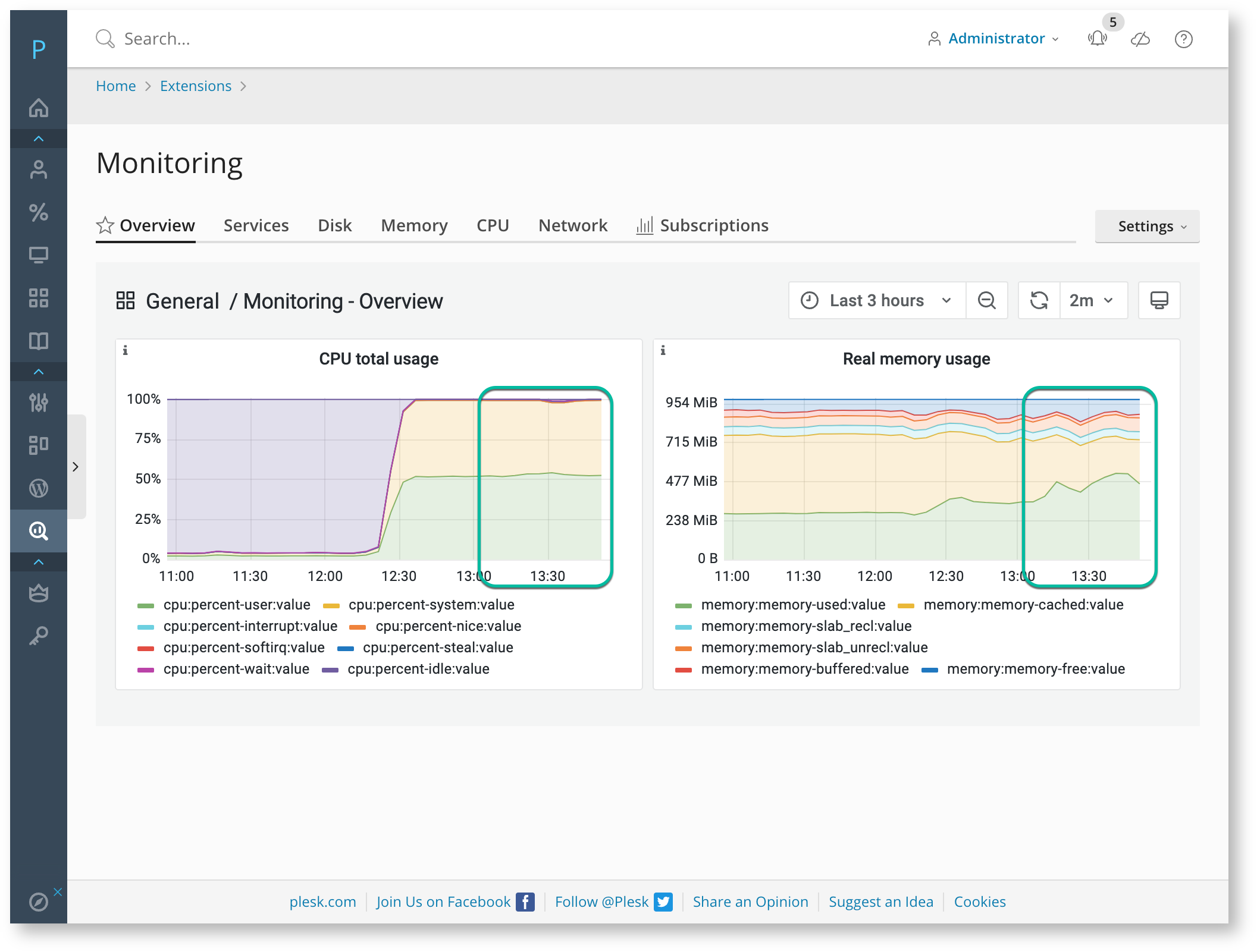Click the cloud status icon in header
Screen dimensions: 1257x952
1140,39
